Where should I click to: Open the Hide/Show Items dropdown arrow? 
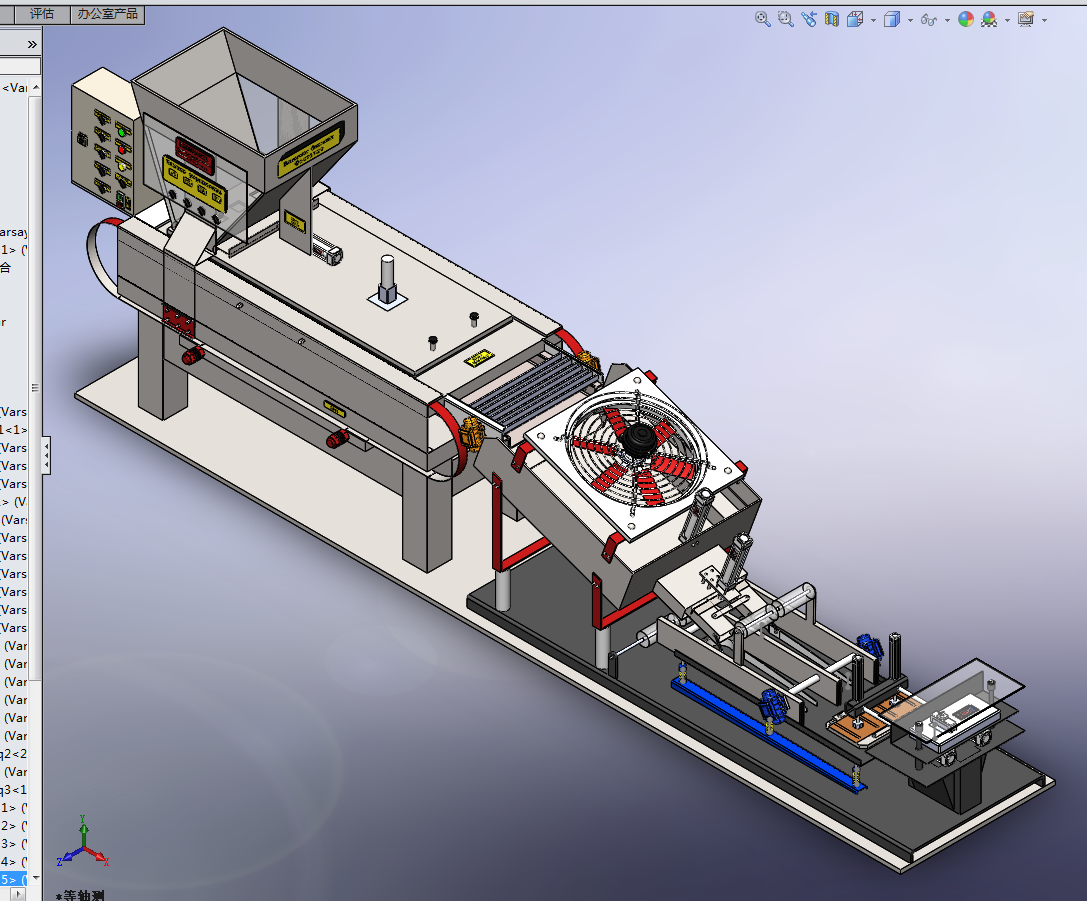[x=947, y=20]
